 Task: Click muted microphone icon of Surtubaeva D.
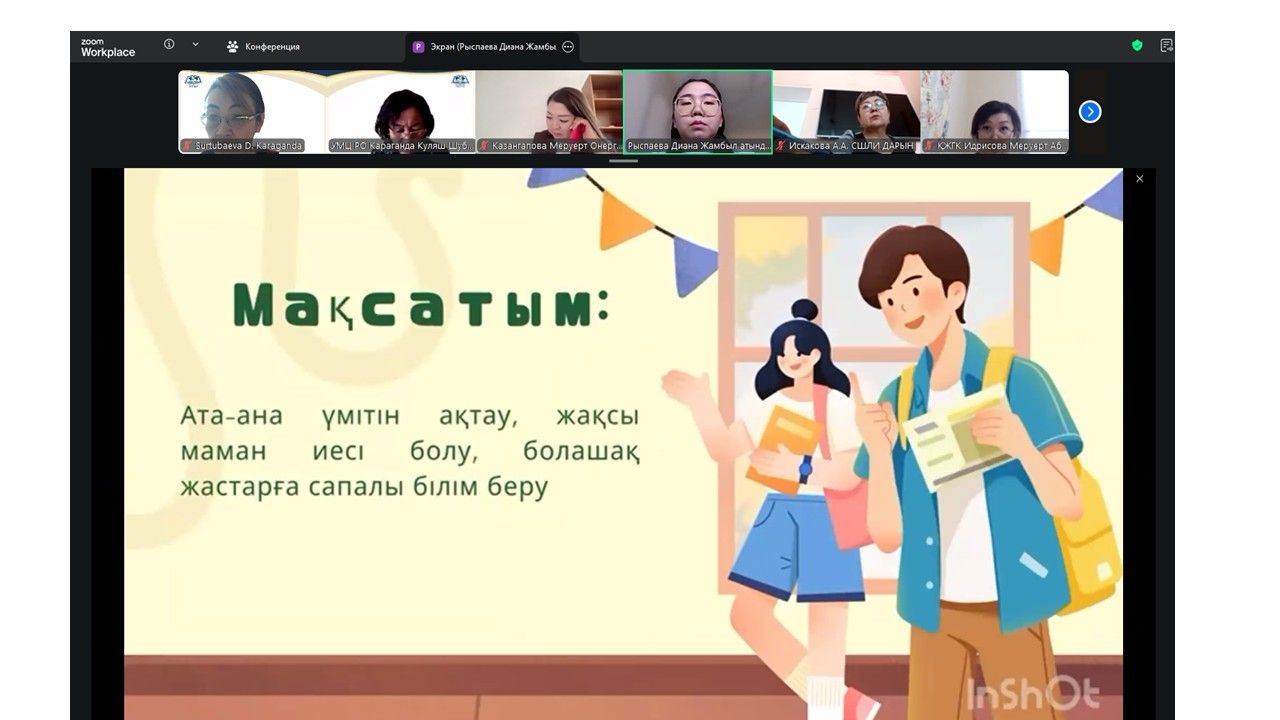187,146
